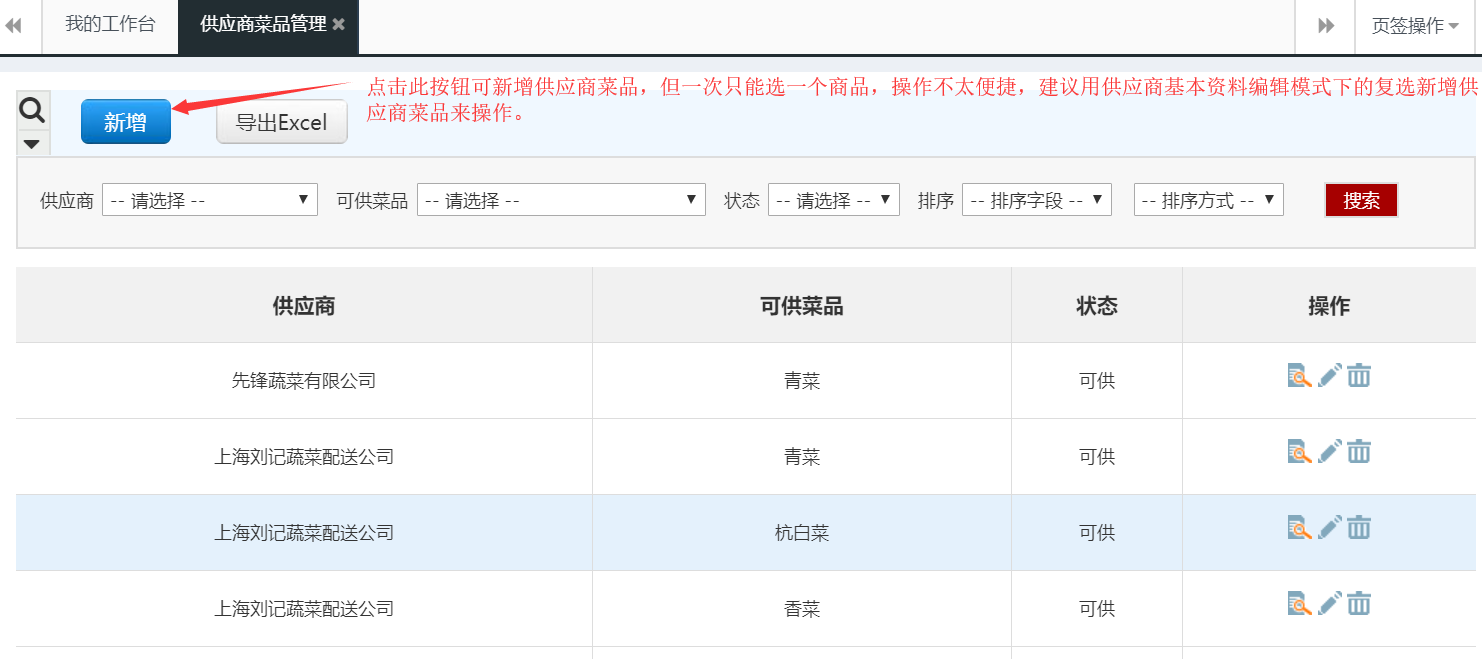This screenshot has width=1482, height=659.
Task: View details for 上海刘记 青菜 row
Action: 1299,452
